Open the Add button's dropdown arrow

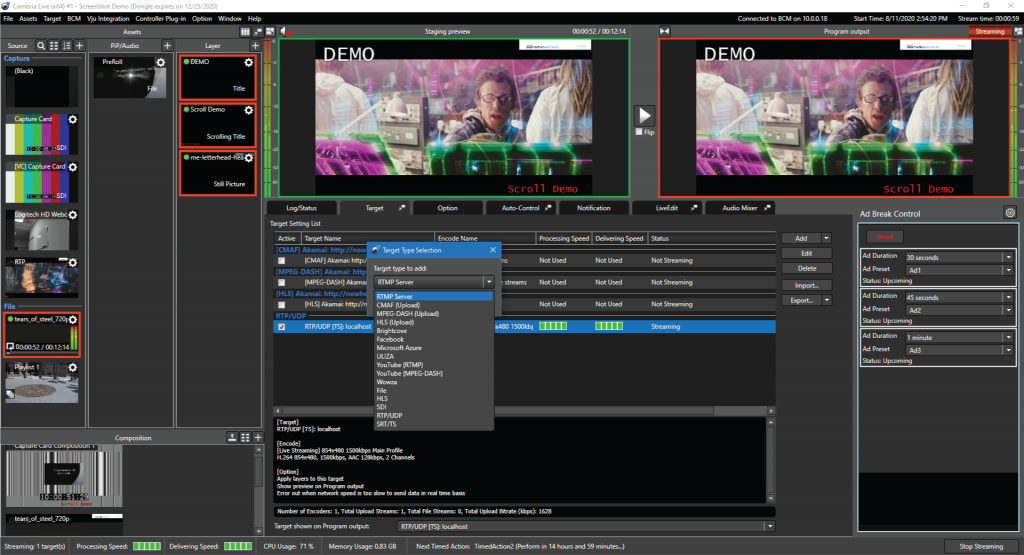tap(826, 239)
